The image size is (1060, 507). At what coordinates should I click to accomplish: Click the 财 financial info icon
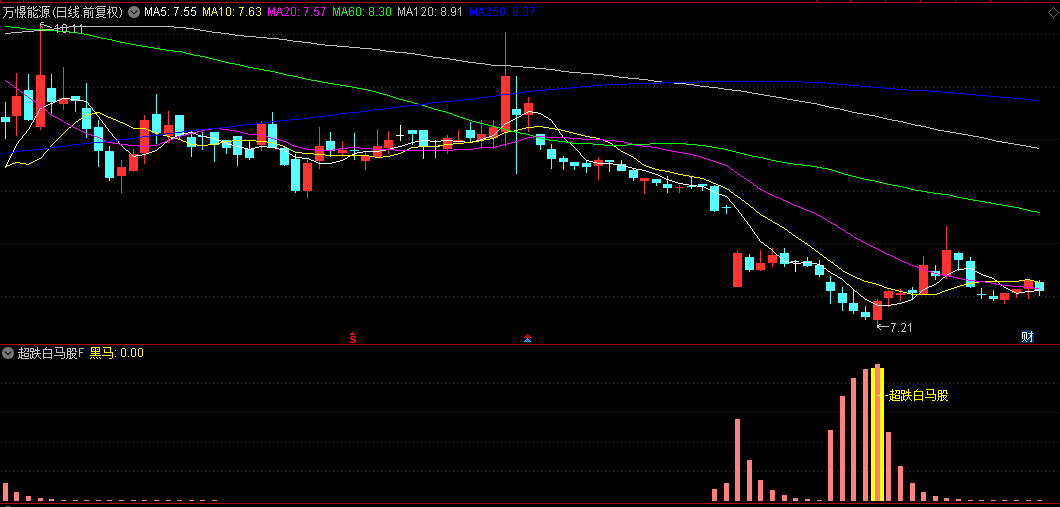[x=1027, y=337]
